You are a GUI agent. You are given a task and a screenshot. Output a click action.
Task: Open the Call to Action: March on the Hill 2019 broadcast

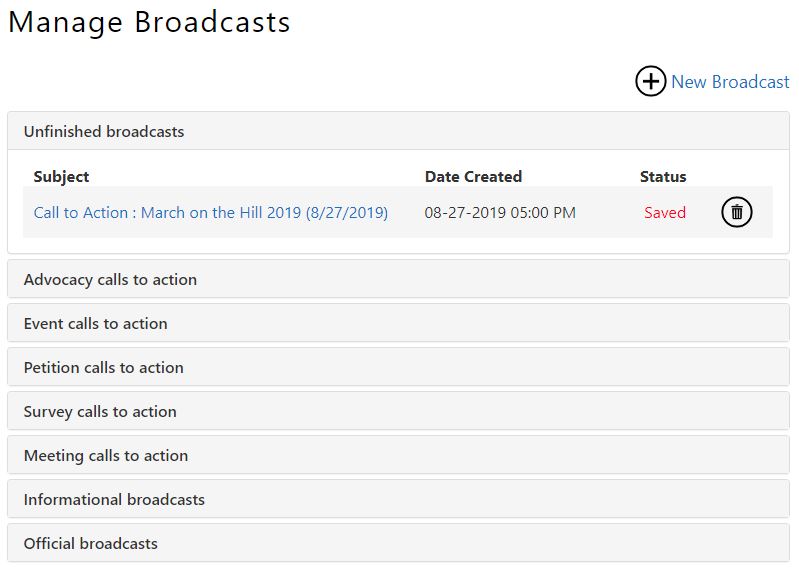210,212
